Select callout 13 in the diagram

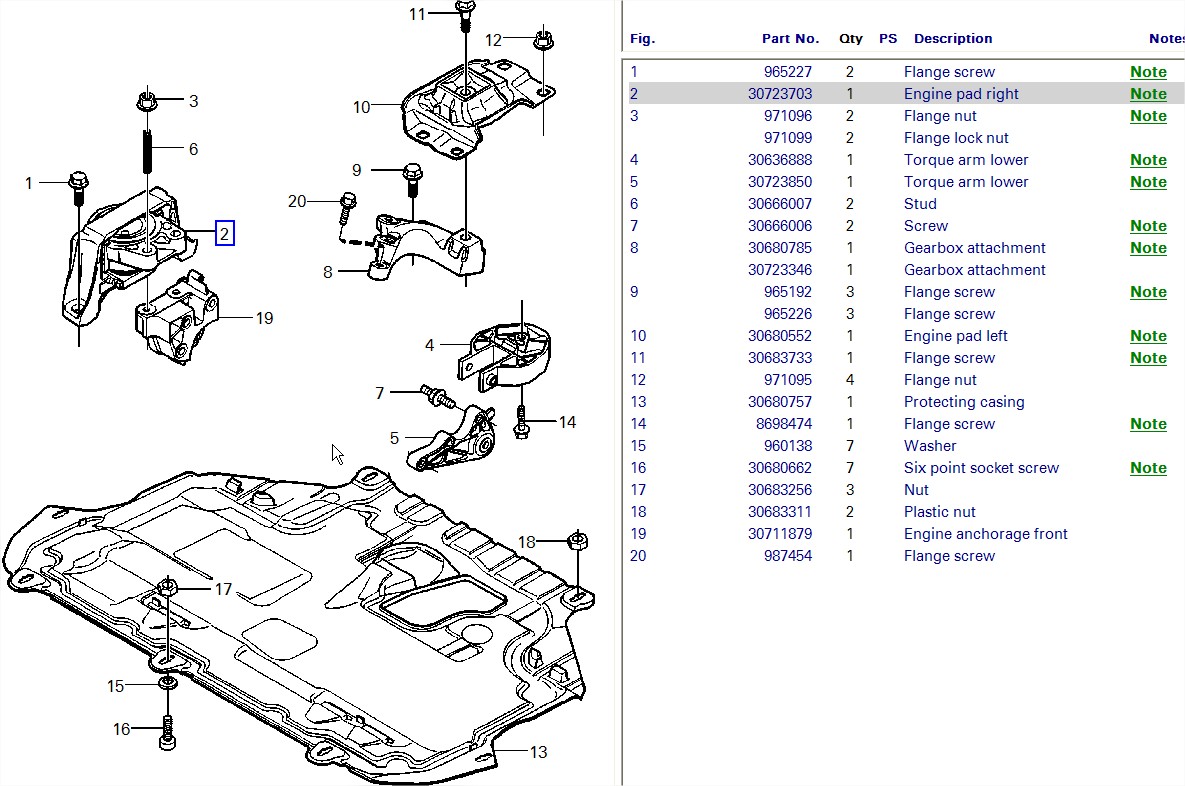pyautogui.click(x=538, y=752)
